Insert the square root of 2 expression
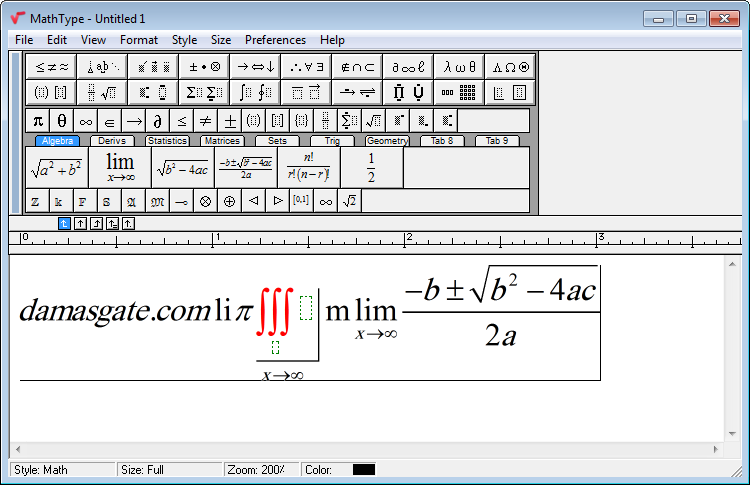Image resolution: width=750 pixels, height=485 pixels. click(x=350, y=201)
